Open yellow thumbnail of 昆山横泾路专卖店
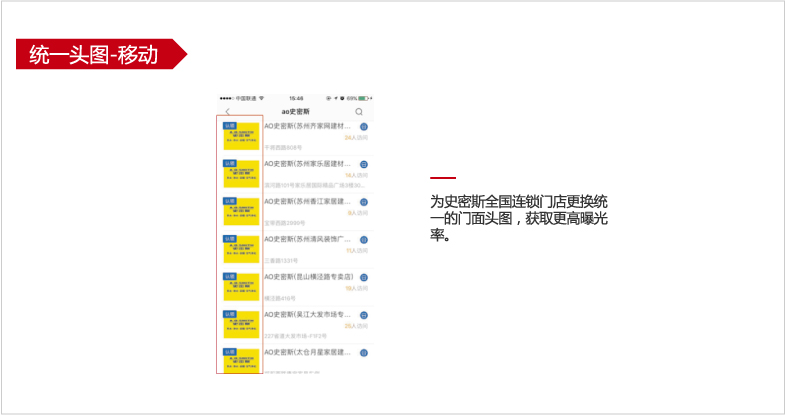Viewport: 786px width, 415px height. 240,287
